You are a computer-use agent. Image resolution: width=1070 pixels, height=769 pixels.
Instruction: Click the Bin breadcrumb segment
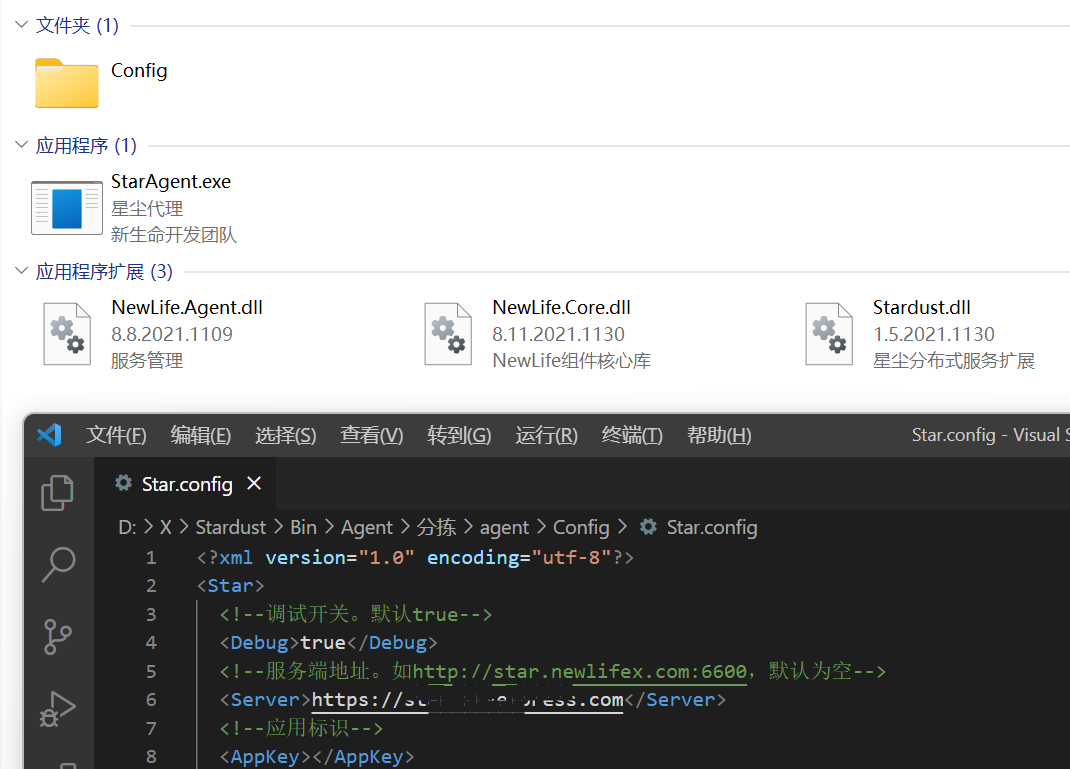point(303,527)
